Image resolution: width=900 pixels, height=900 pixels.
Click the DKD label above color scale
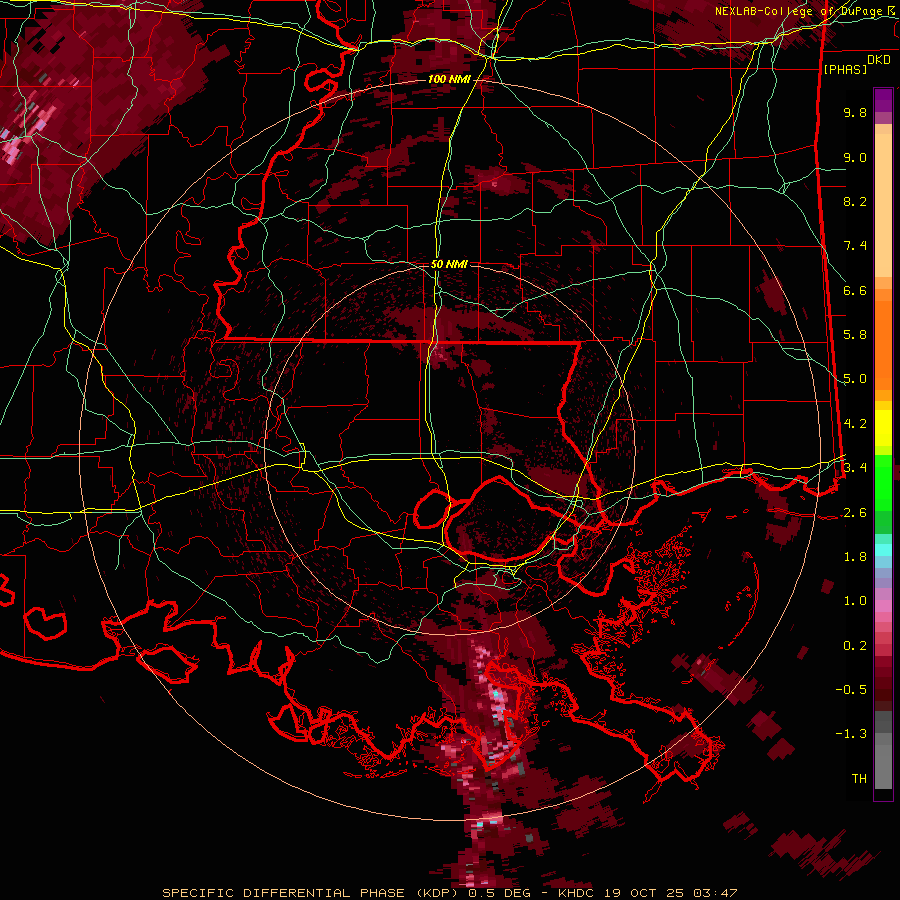pyautogui.click(x=879, y=60)
